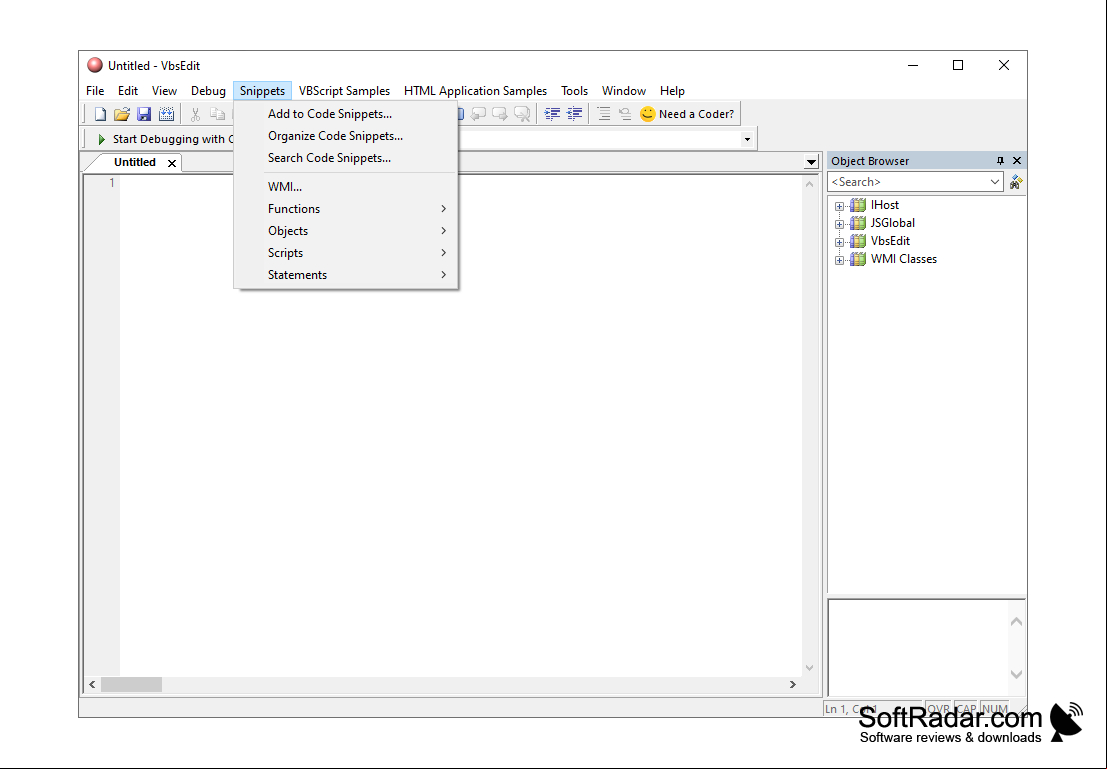
Task: Click the editor horizontal scroll left arrow
Action: (92, 684)
